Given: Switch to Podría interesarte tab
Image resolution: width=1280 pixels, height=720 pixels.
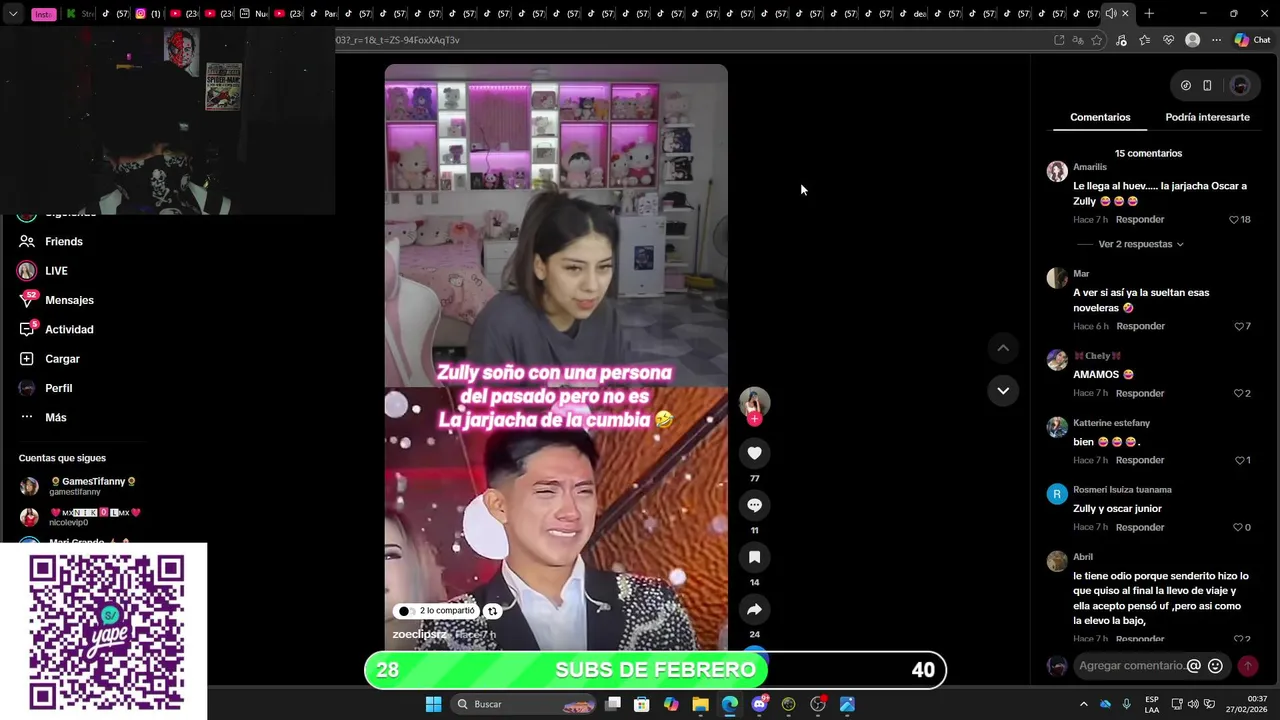Looking at the screenshot, I should click(x=1207, y=117).
